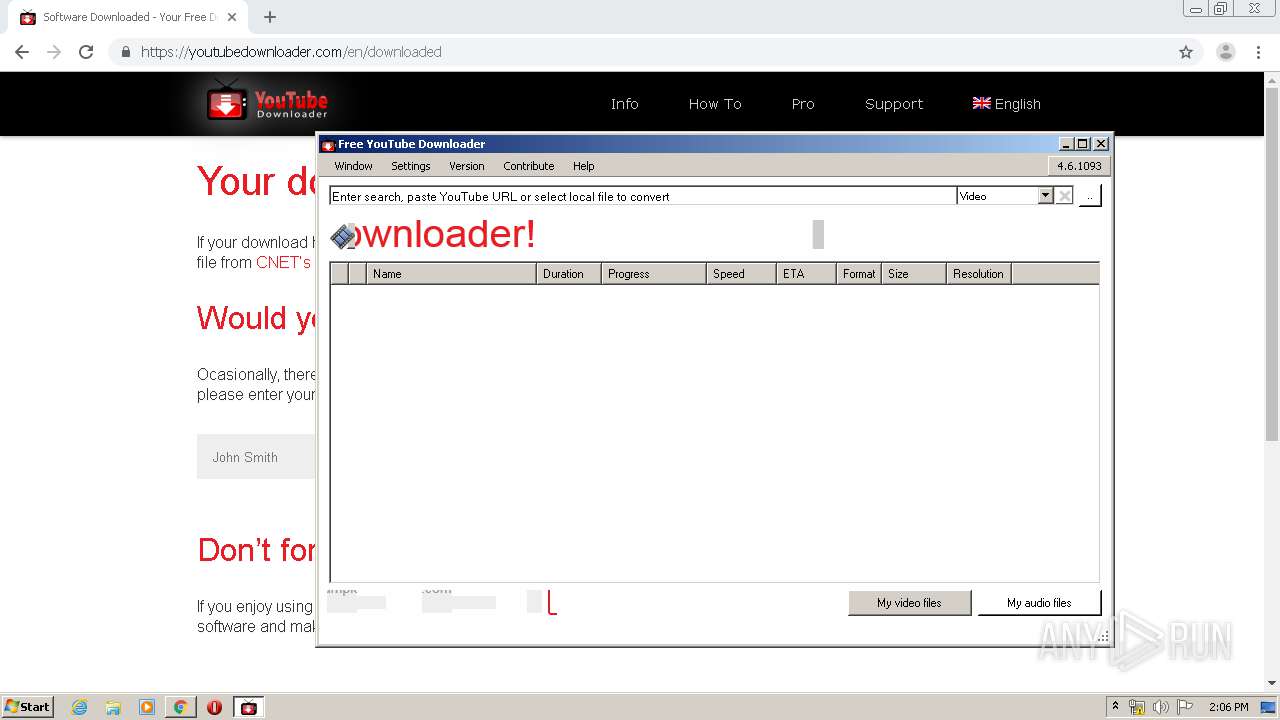Click the John Smith name field
This screenshot has width=1280, height=720.
257,457
